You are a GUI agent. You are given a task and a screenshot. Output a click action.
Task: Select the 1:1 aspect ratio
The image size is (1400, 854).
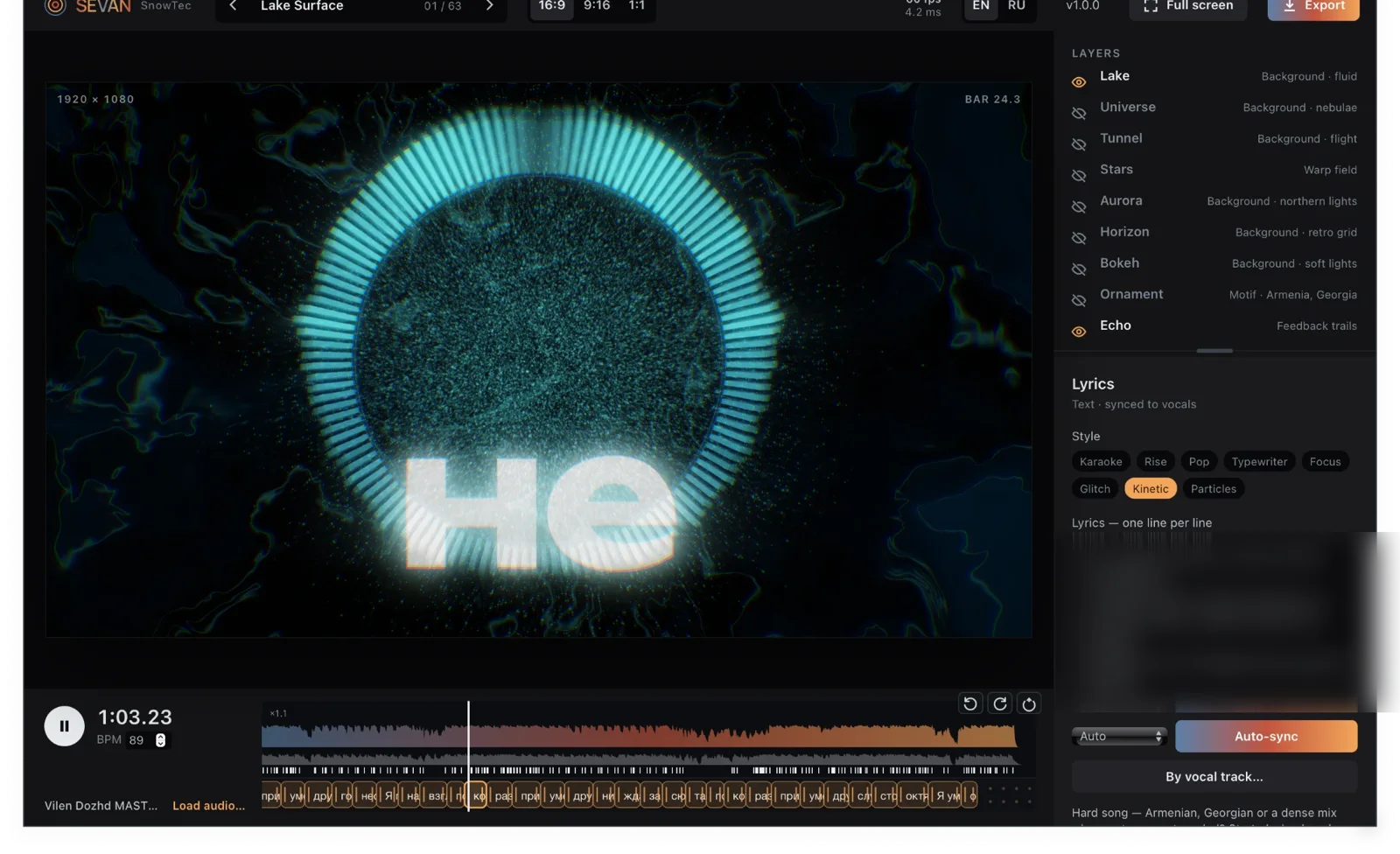click(637, 6)
